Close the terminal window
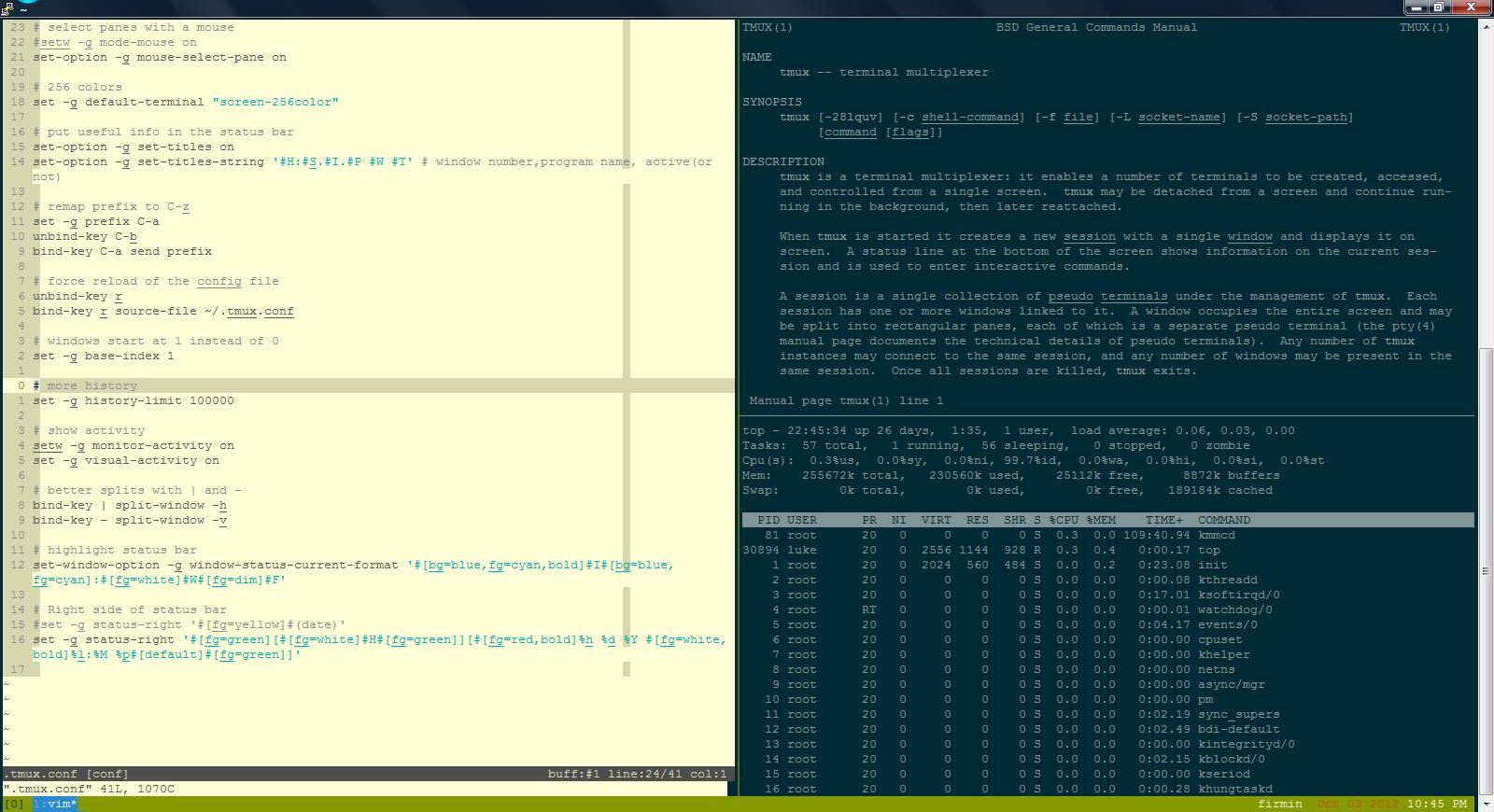The image size is (1494, 812). point(1470,7)
